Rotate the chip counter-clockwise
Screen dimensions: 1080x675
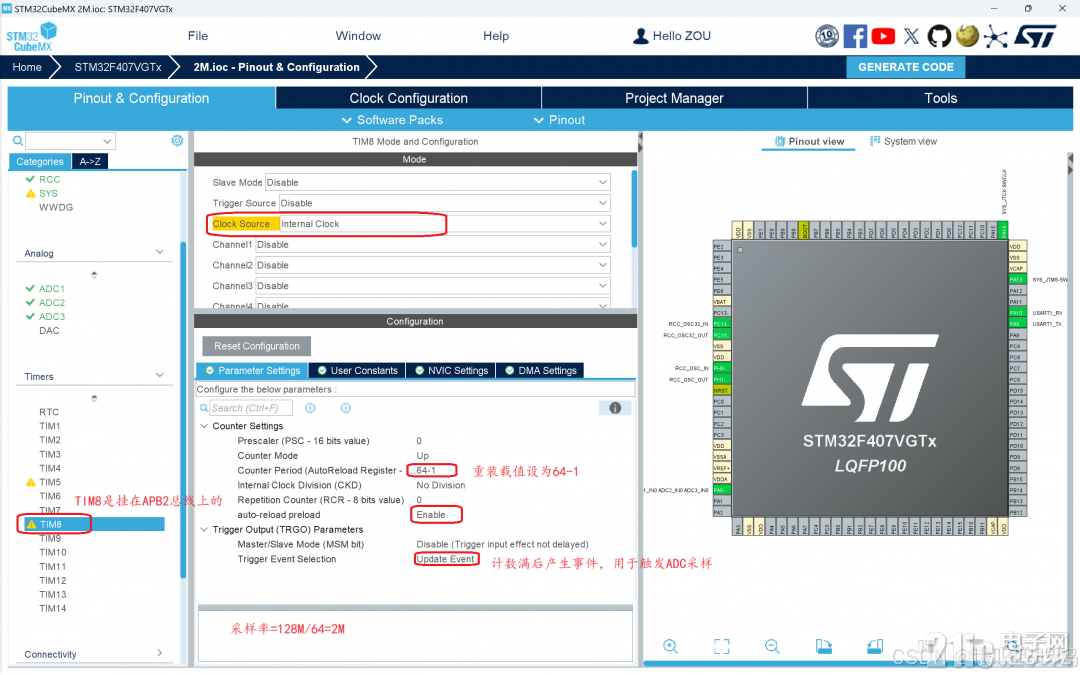click(875, 646)
